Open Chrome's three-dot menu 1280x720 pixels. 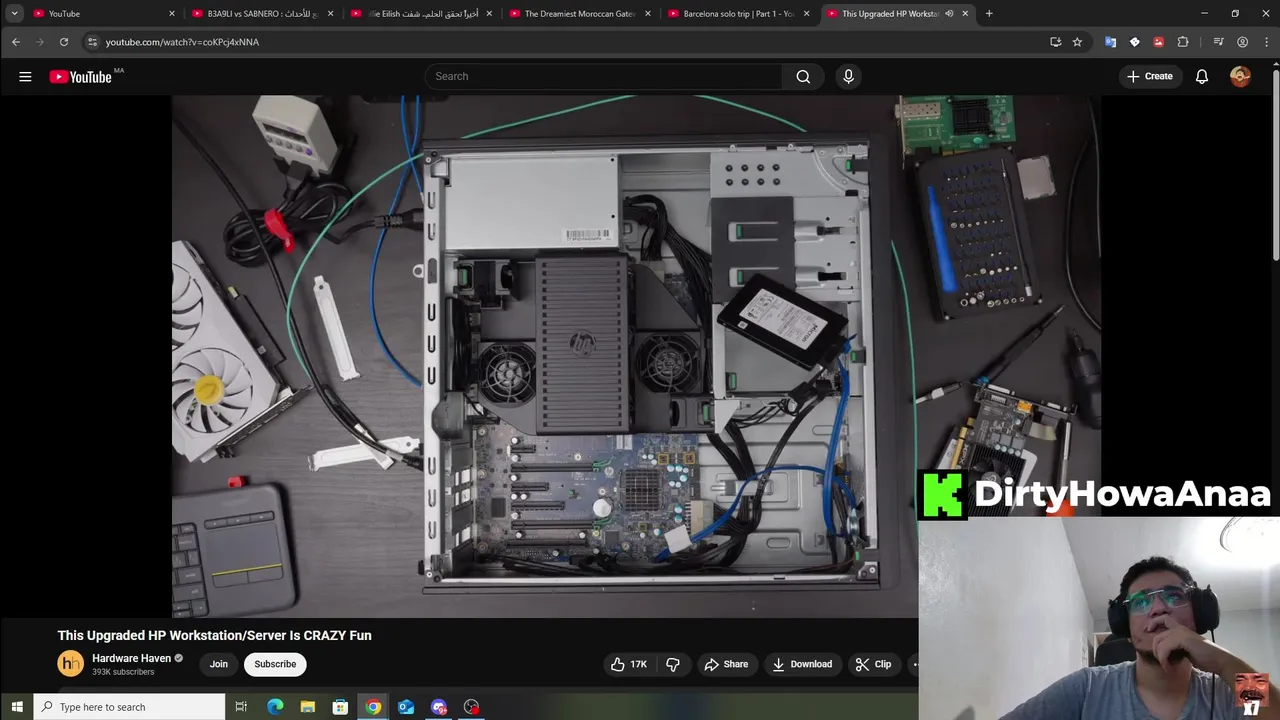tap(1266, 42)
